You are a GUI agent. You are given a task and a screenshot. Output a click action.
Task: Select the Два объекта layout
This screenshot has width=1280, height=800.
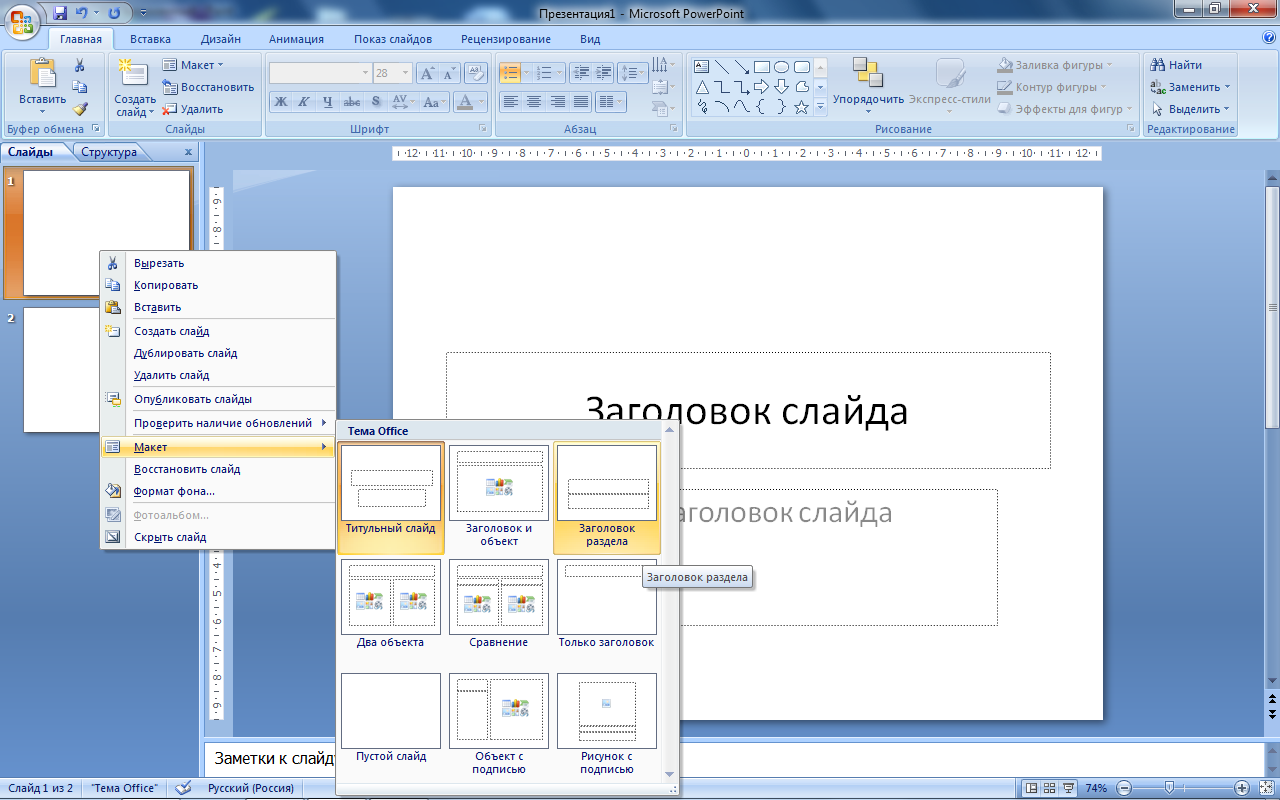(391, 604)
